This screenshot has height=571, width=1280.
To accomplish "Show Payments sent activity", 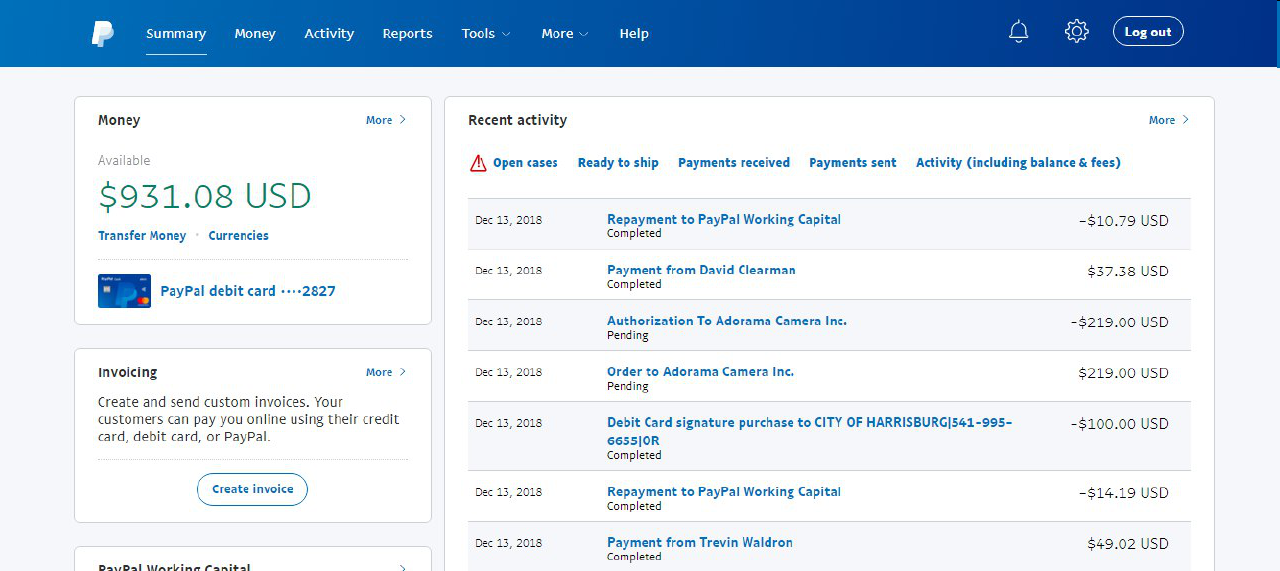I will coord(853,163).
